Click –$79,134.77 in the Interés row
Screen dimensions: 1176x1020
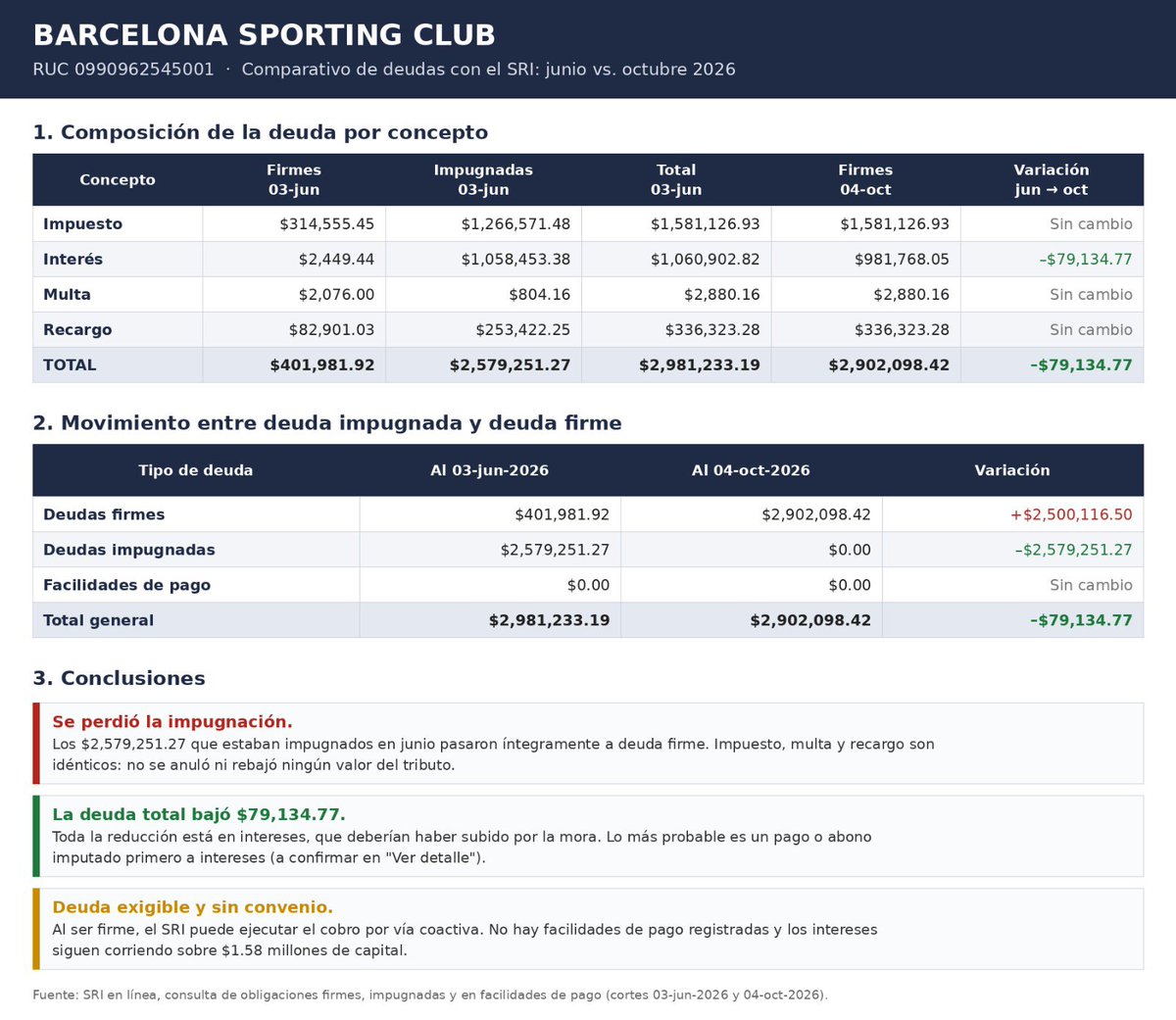1086,260
